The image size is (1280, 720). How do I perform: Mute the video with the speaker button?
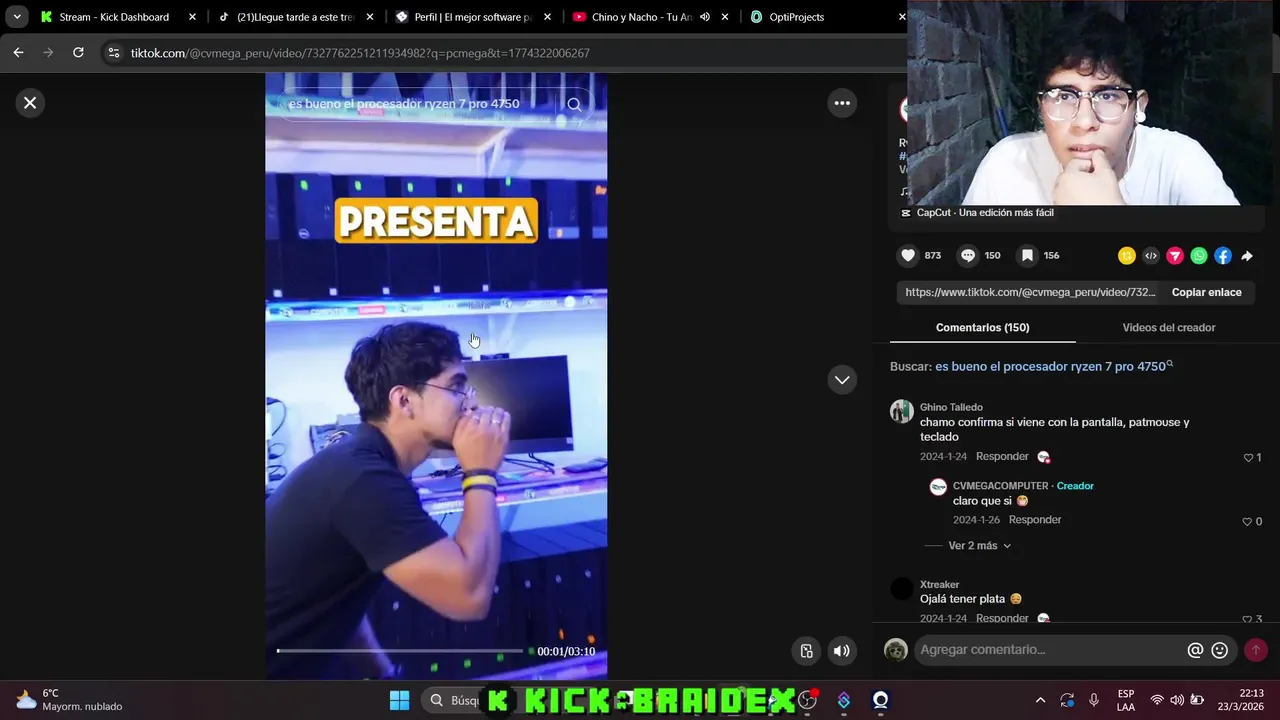coord(842,651)
